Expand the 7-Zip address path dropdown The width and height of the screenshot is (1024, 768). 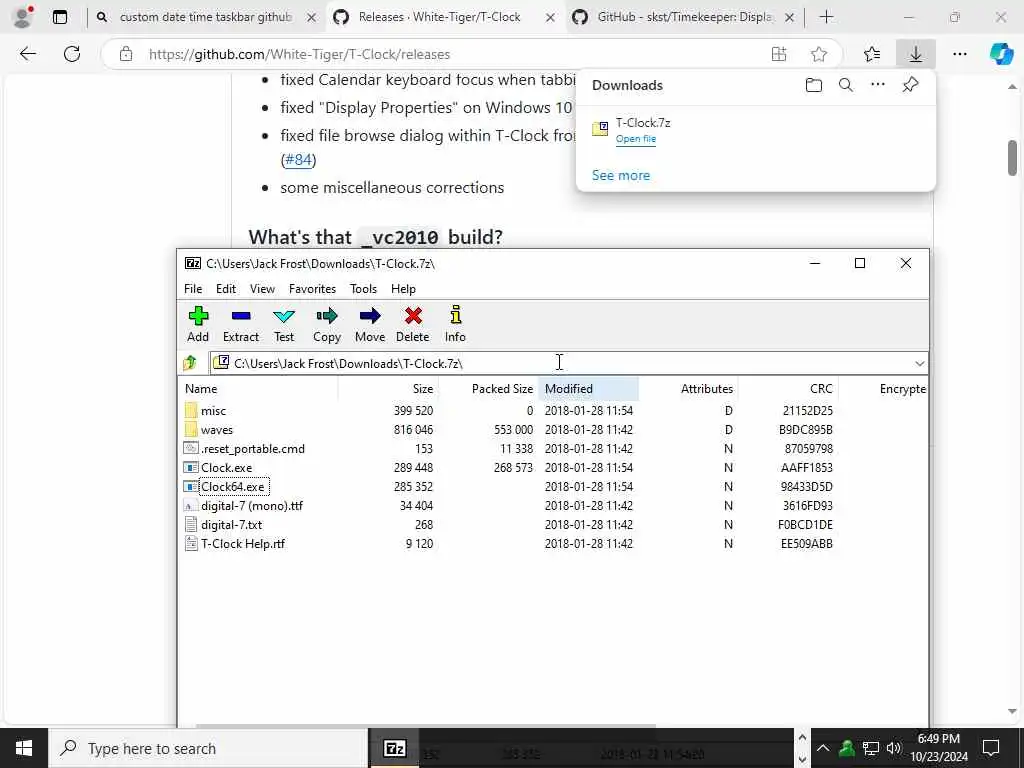920,363
